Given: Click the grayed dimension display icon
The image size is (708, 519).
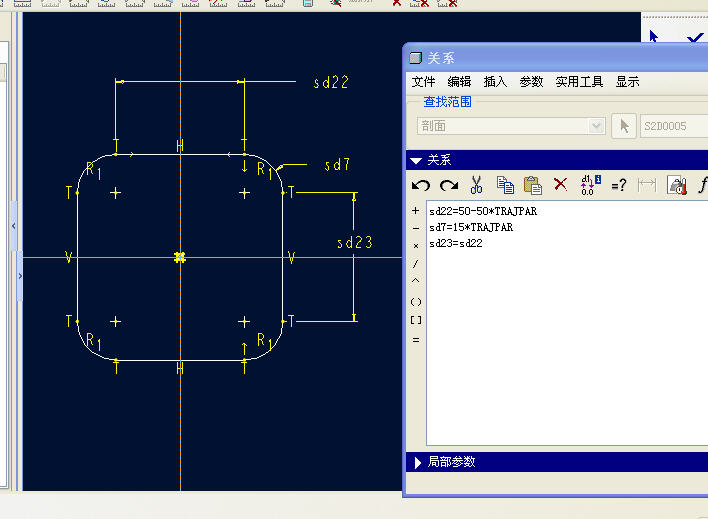Looking at the screenshot, I should 647,185.
